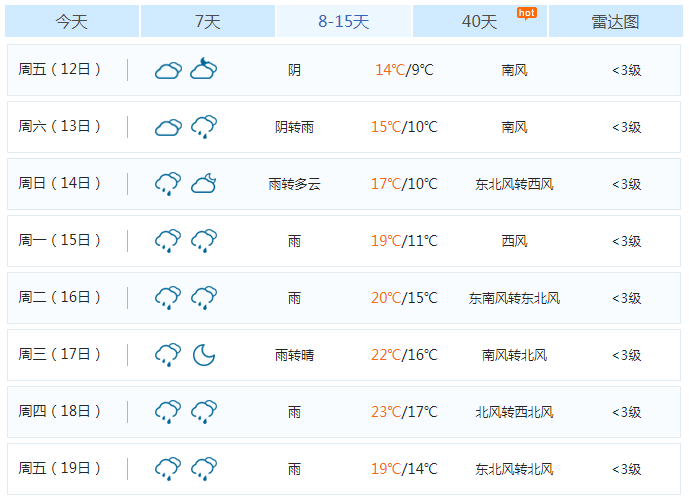Click the orange hot badge on 40天
Viewport: 689px width, 502px height.
click(526, 14)
